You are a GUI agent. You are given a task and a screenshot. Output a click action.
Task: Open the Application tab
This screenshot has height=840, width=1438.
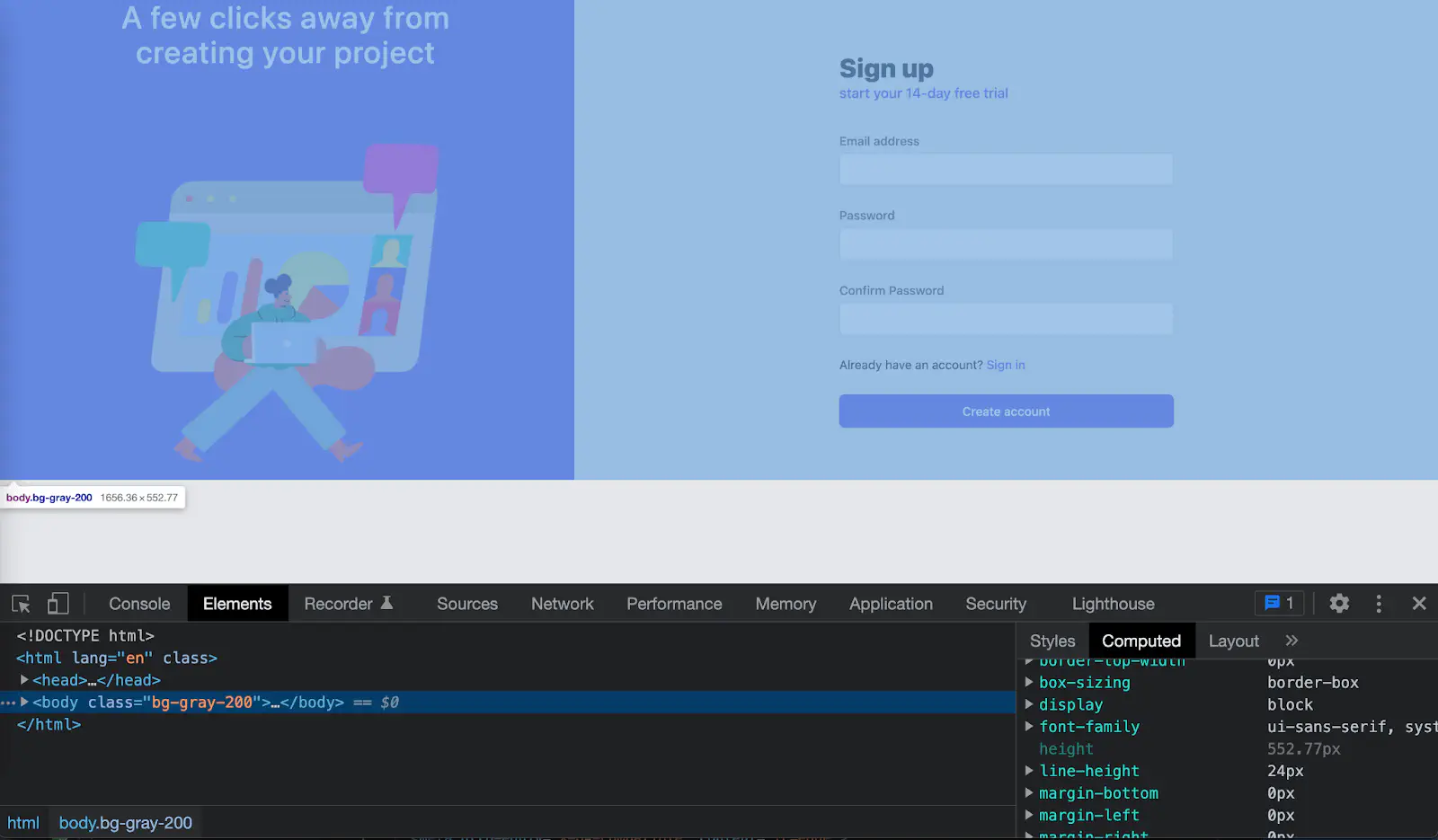tap(891, 604)
